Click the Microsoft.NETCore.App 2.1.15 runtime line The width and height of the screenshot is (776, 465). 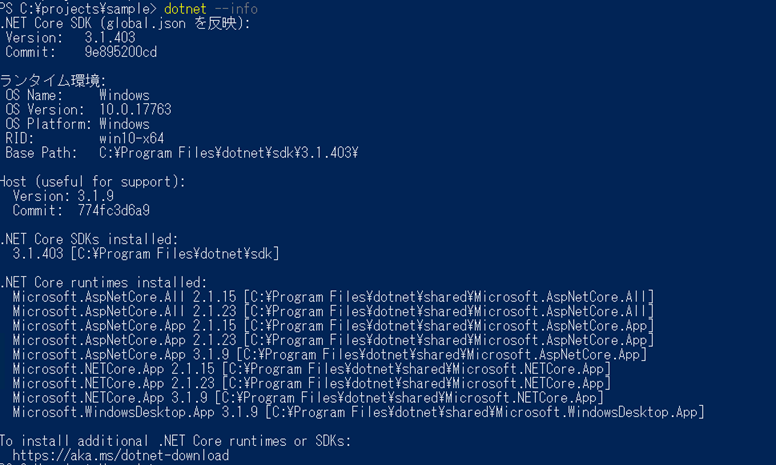(312, 369)
